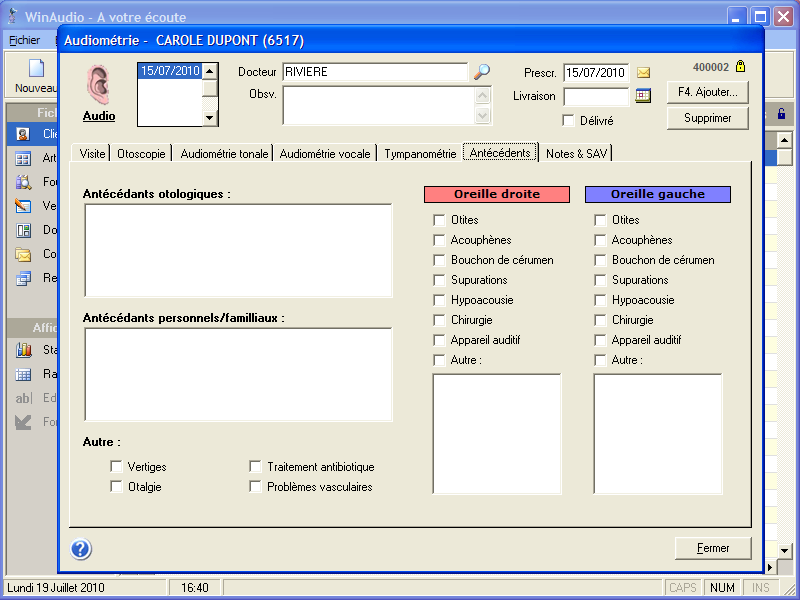Screen dimensions: 800x600
Task: Click the binoculars icon in left sidebar
Action: click(x=23, y=182)
